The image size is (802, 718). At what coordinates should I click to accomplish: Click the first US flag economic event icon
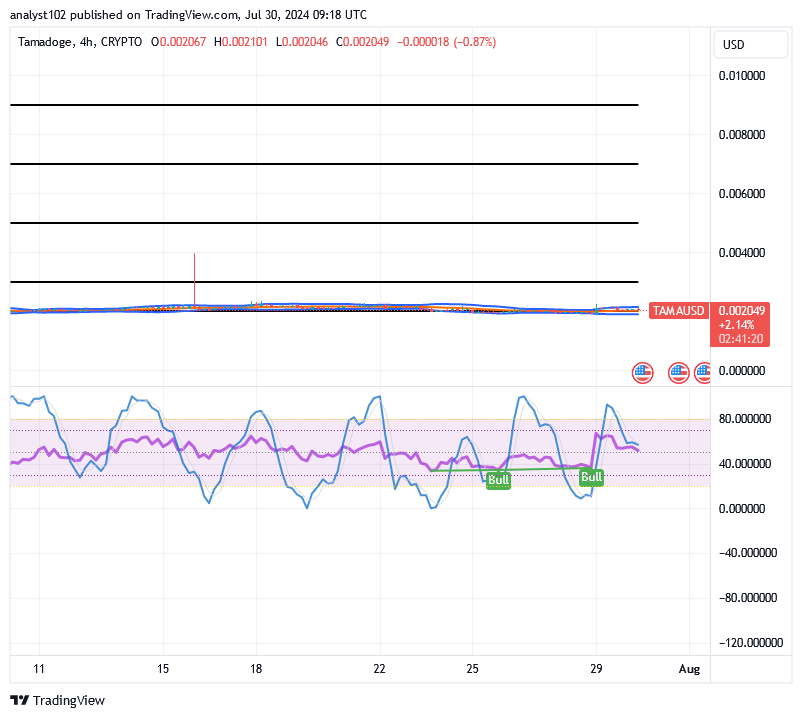tap(642, 373)
